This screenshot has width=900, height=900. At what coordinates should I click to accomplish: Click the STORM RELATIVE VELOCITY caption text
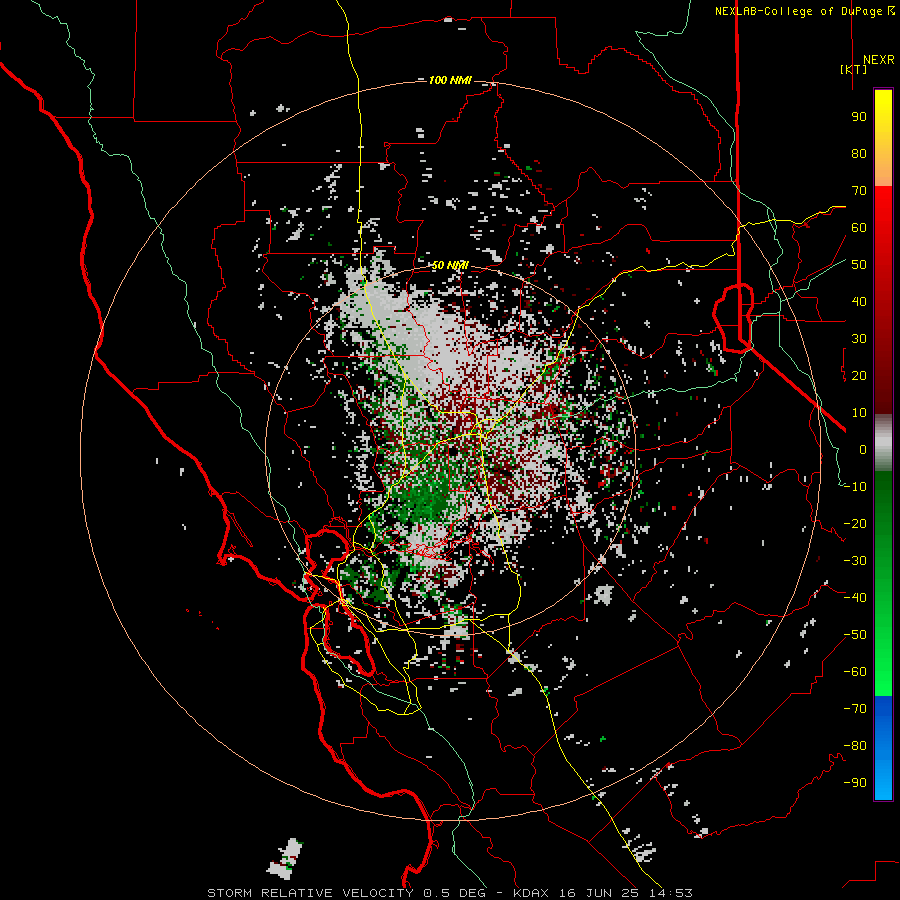tap(310, 893)
